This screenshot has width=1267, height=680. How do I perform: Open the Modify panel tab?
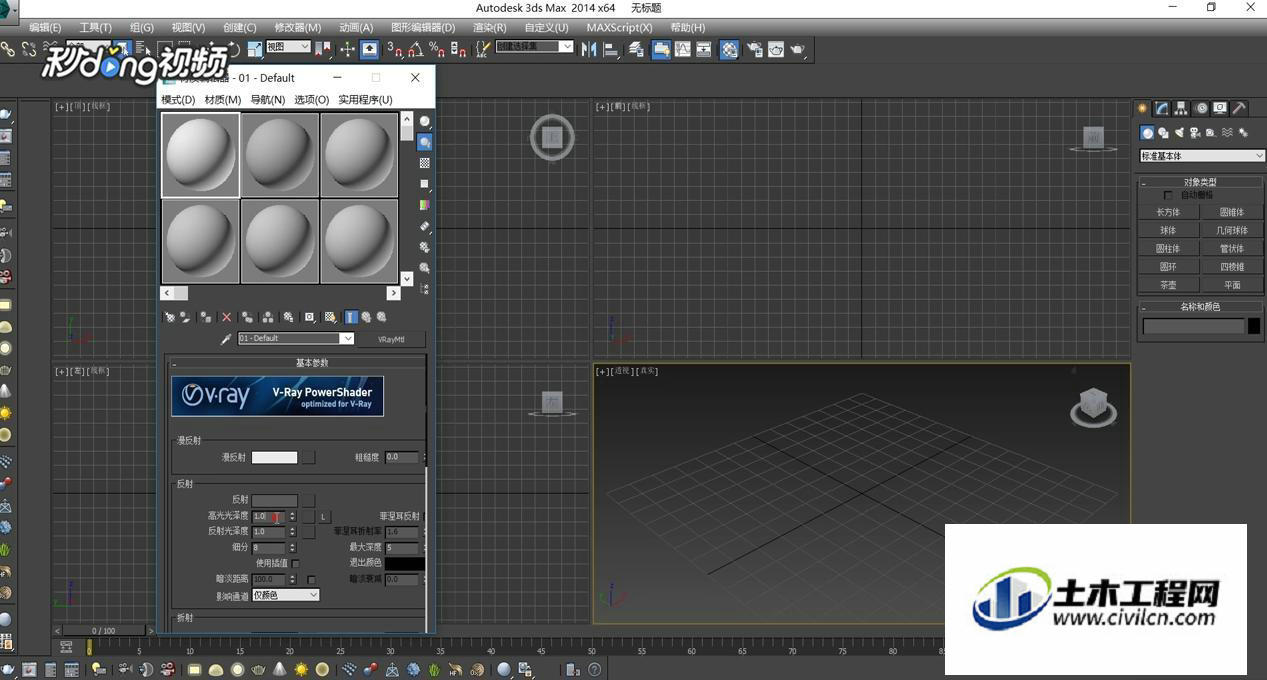coord(1162,108)
